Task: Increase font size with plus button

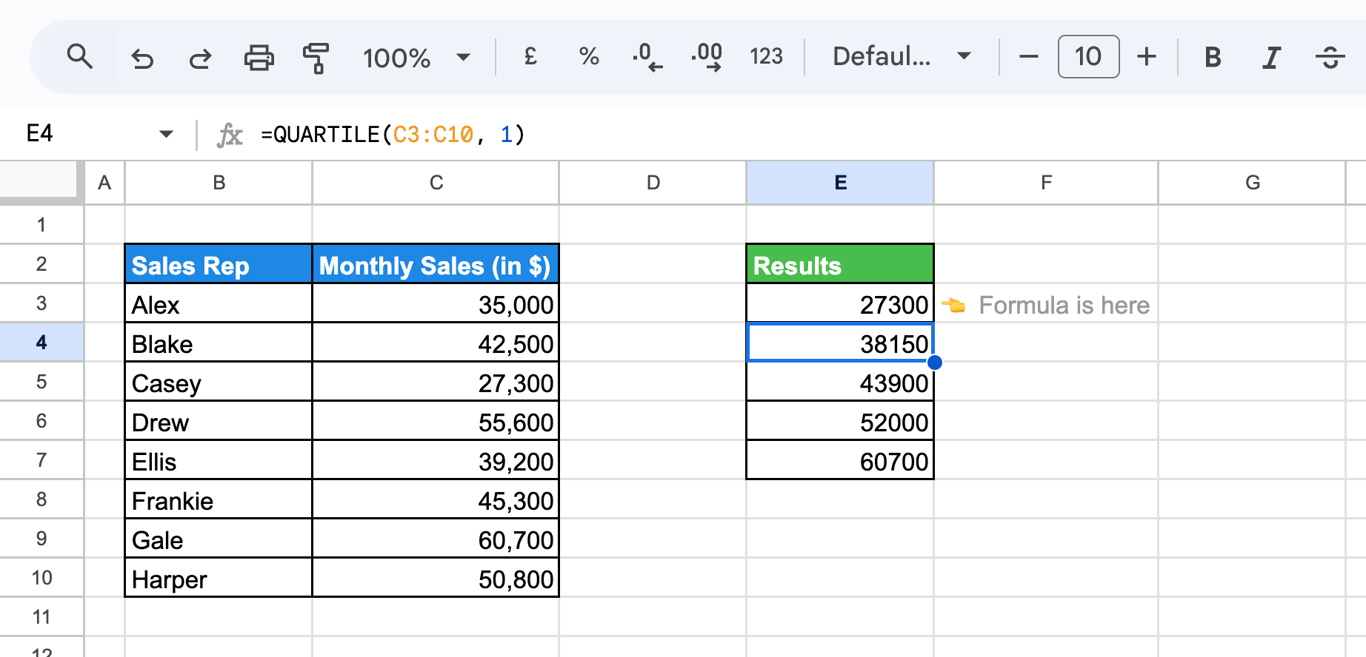Action: pos(1146,57)
